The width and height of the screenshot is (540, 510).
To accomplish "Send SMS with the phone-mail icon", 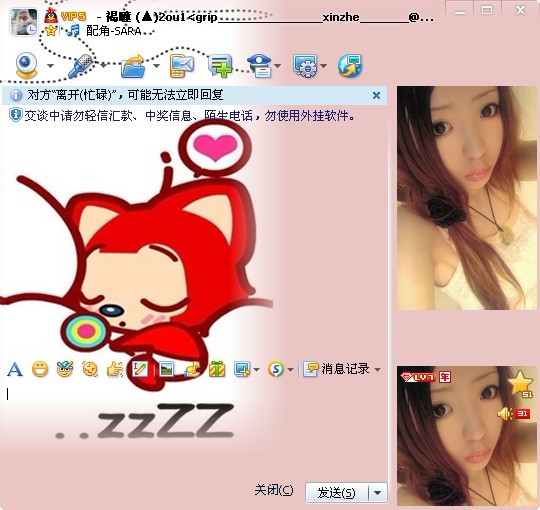I will tap(182, 65).
